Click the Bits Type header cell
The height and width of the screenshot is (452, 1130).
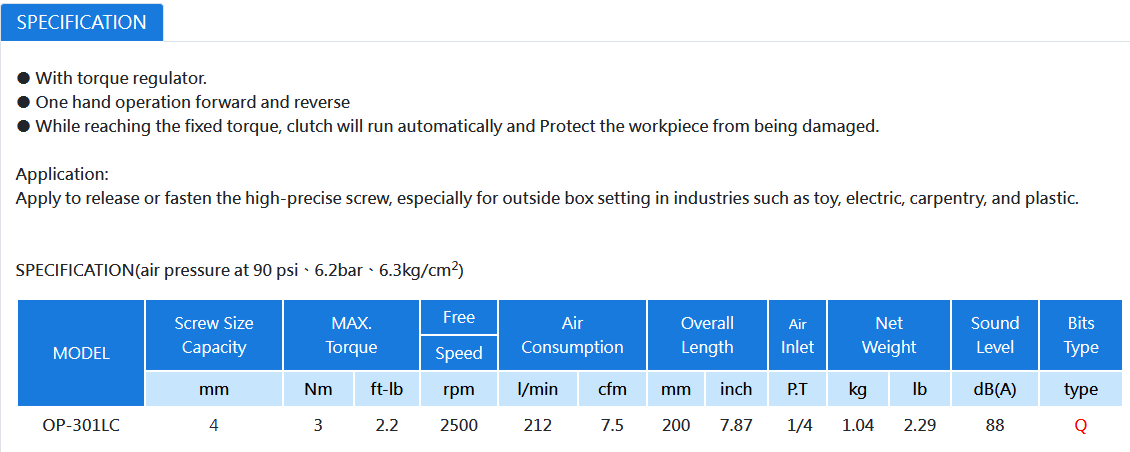click(x=1080, y=335)
